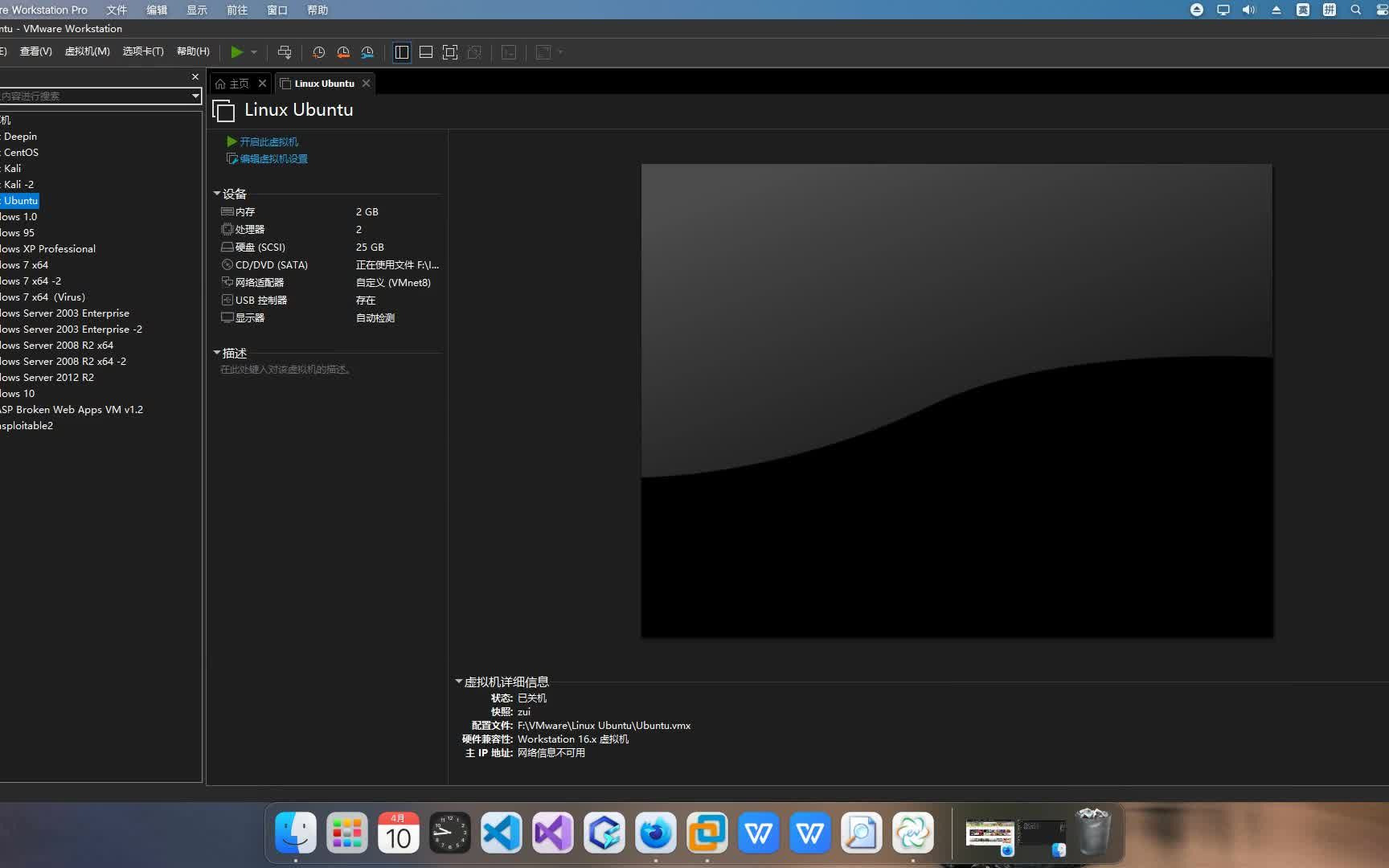This screenshot has height=868, width=1389.
Task: Collapse the 描述 section
Action: (x=217, y=353)
